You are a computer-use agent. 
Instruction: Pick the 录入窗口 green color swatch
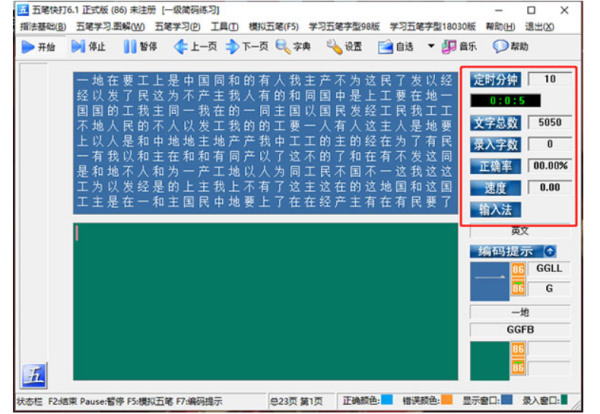[564, 399]
